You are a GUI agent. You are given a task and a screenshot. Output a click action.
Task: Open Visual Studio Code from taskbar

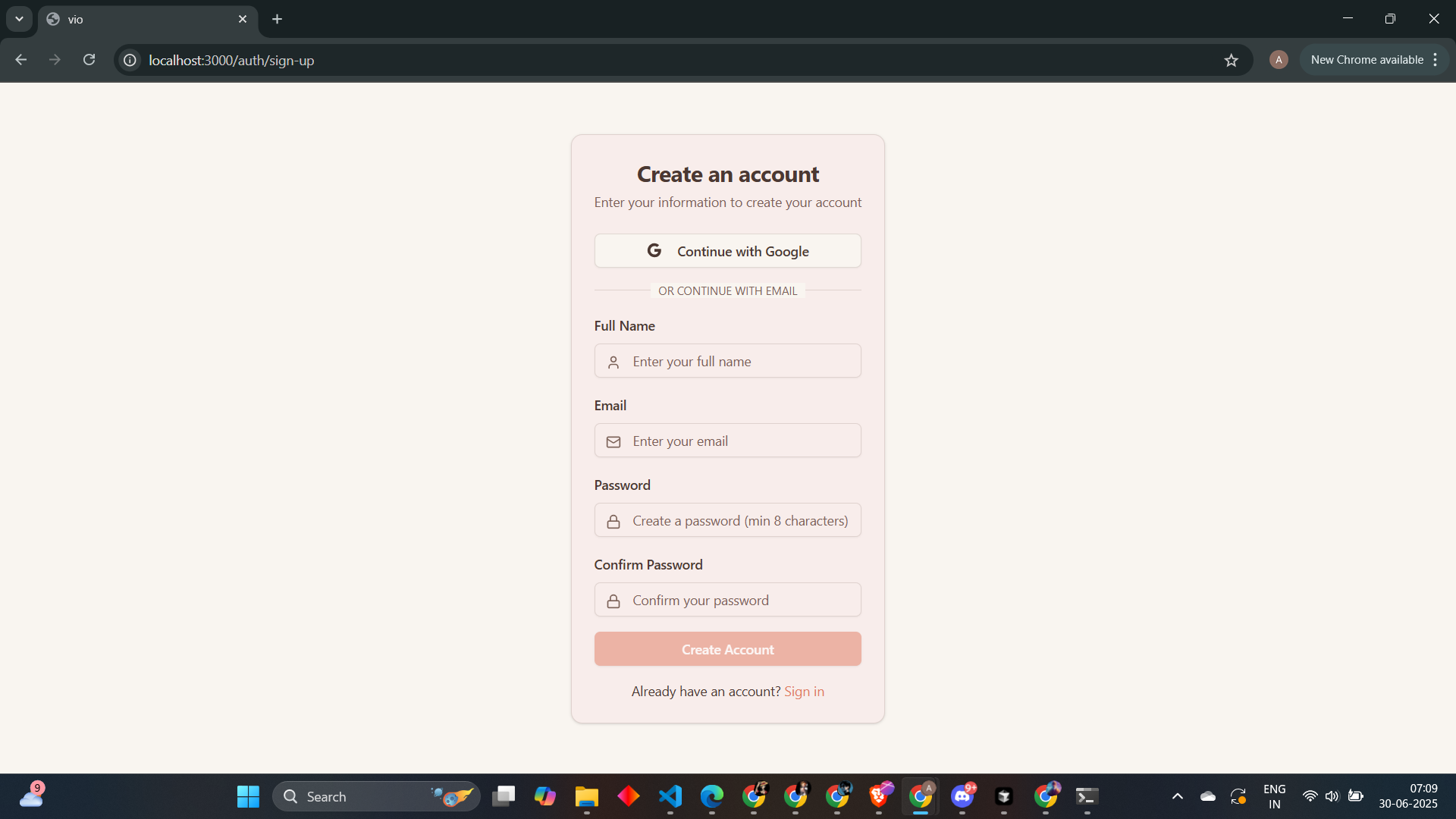670,796
